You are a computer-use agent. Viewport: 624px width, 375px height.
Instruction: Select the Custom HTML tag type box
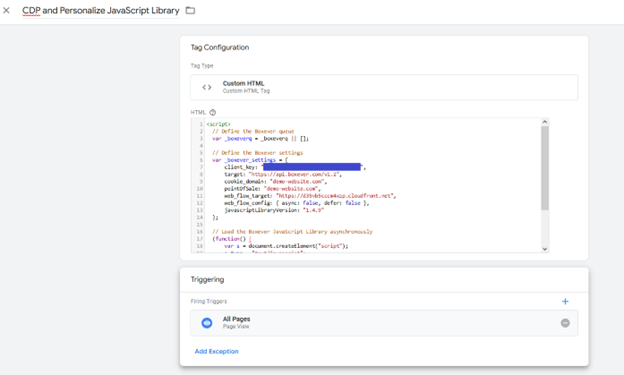(384, 87)
